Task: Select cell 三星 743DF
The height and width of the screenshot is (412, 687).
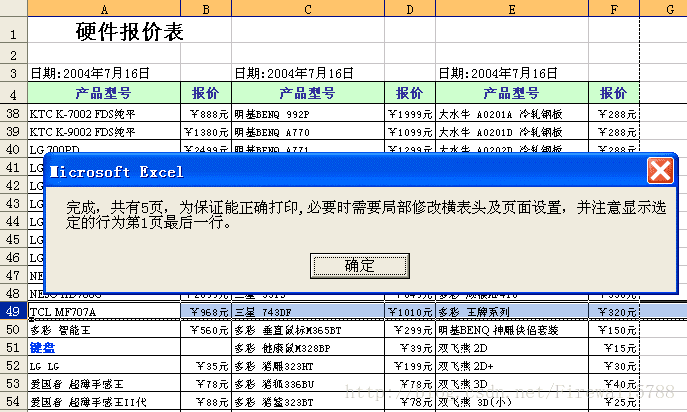Action: click(308, 312)
